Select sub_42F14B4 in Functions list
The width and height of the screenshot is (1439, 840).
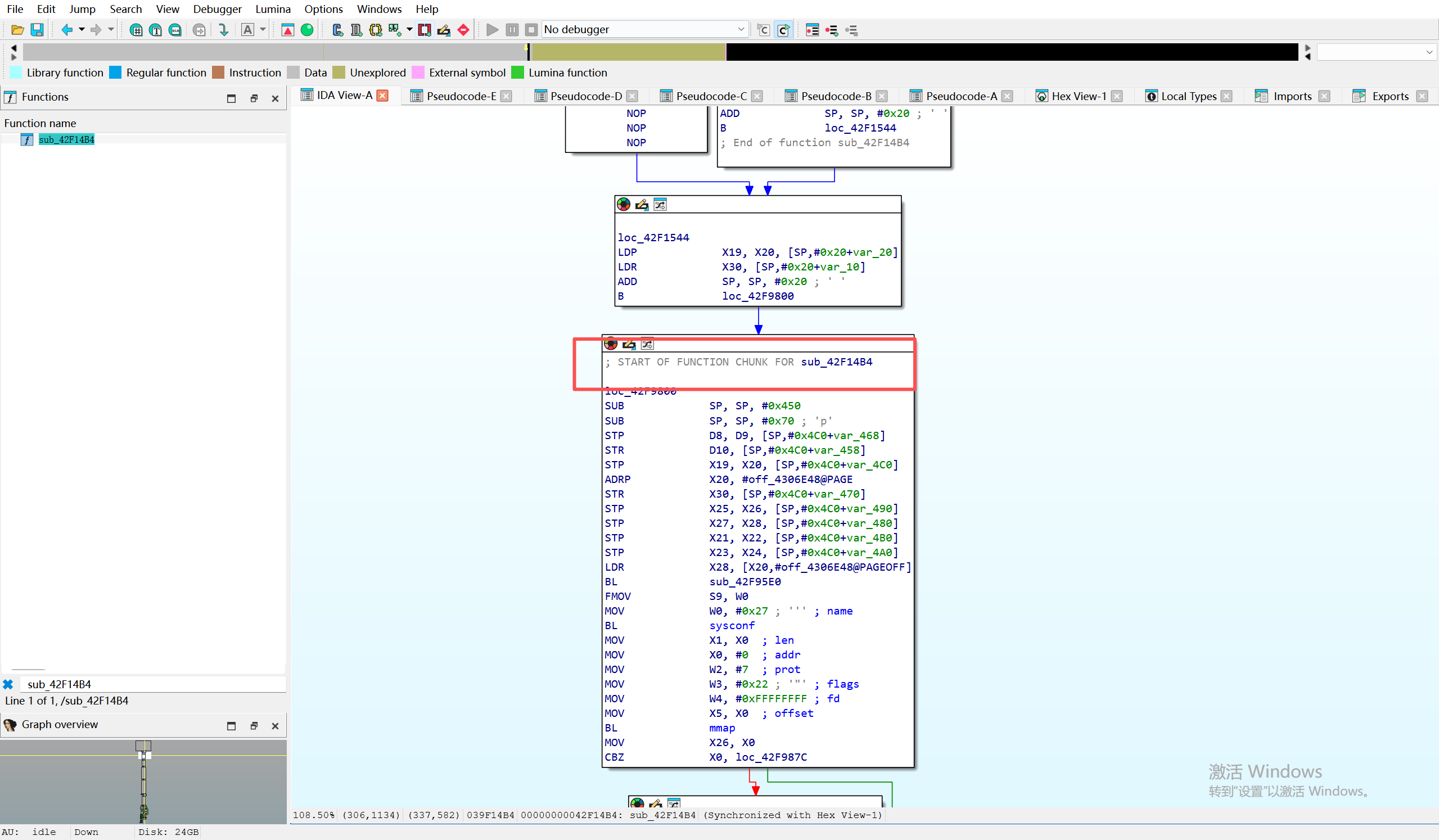click(x=66, y=139)
